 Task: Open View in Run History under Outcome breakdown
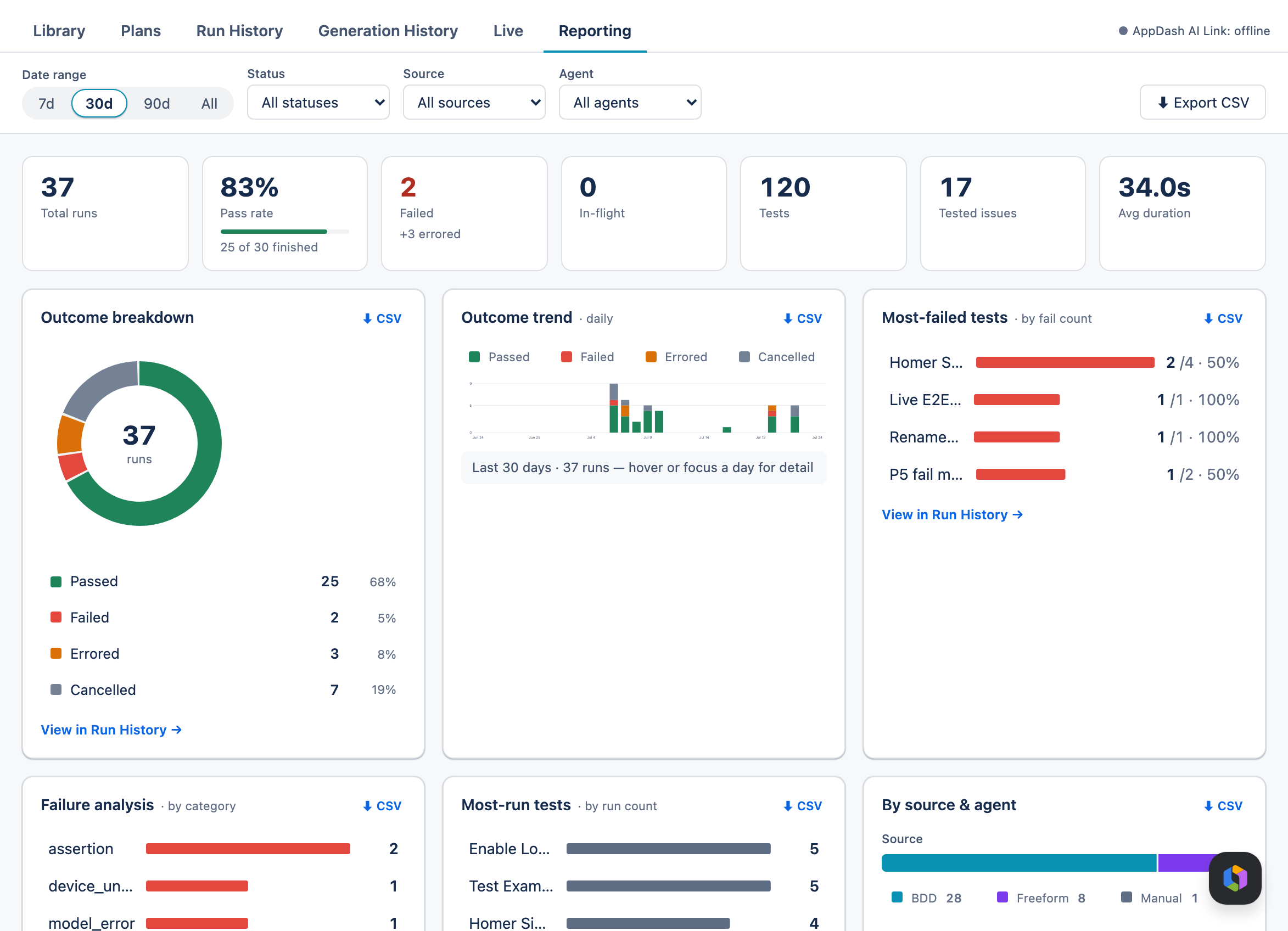111,730
